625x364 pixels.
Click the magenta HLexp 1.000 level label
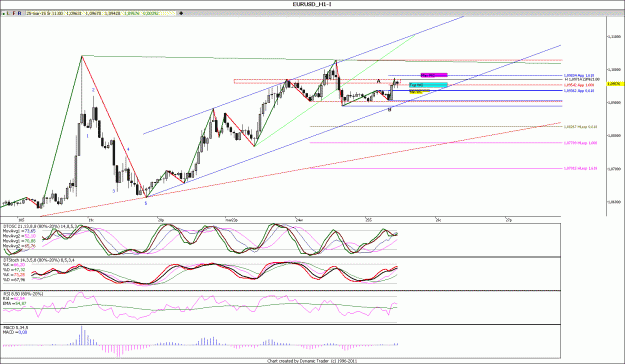tap(581, 143)
